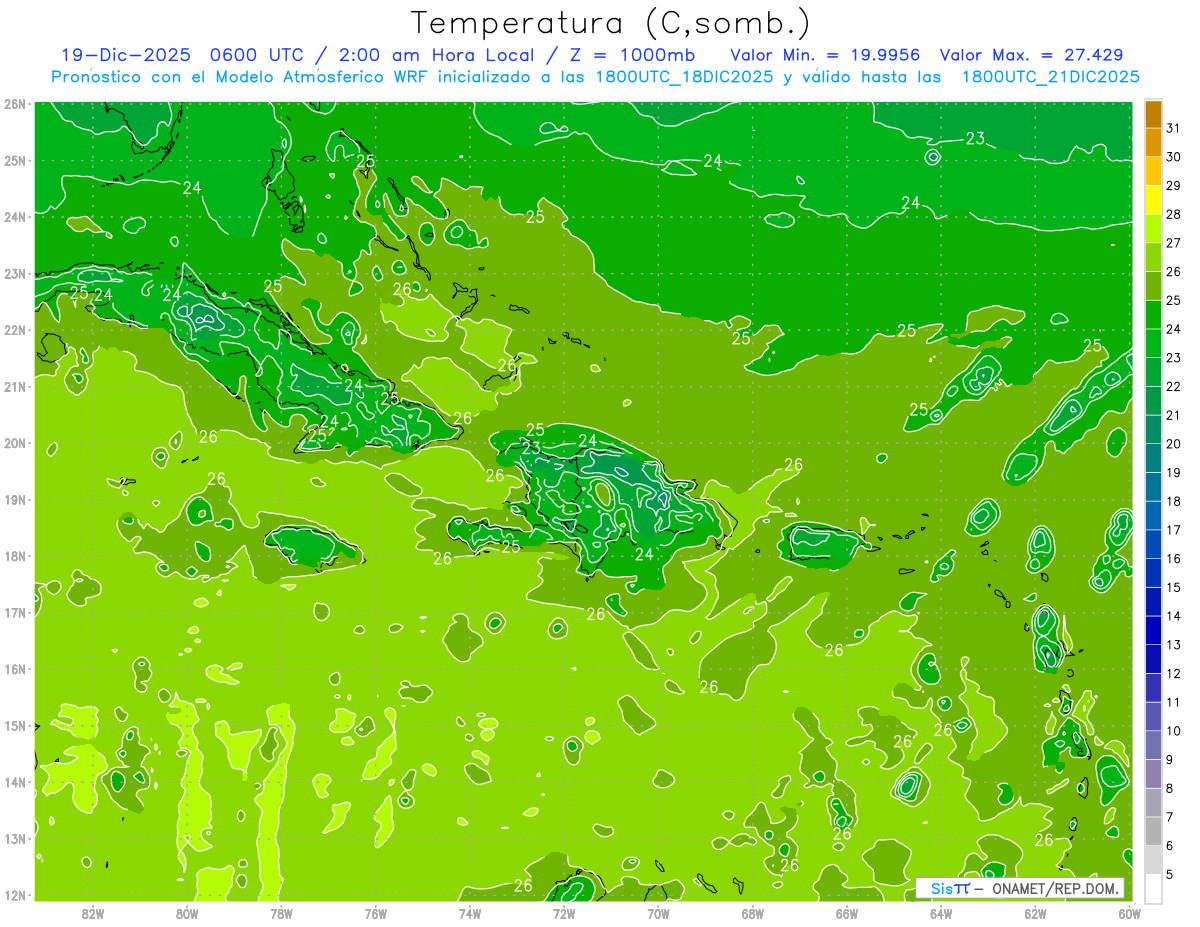1200x927 pixels.
Task: Click 'Valor Max. = 27.429' text
Action: click(1031, 55)
